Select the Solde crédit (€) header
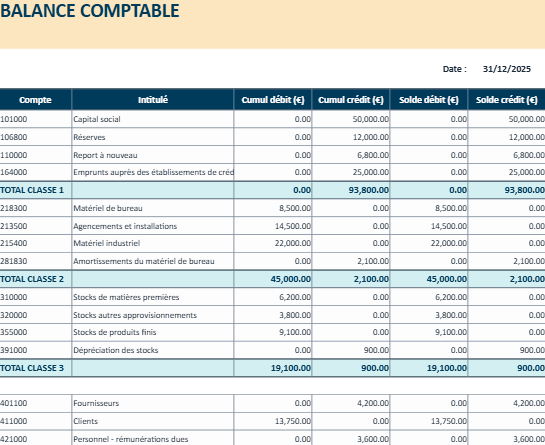The image size is (545, 445). [506, 100]
